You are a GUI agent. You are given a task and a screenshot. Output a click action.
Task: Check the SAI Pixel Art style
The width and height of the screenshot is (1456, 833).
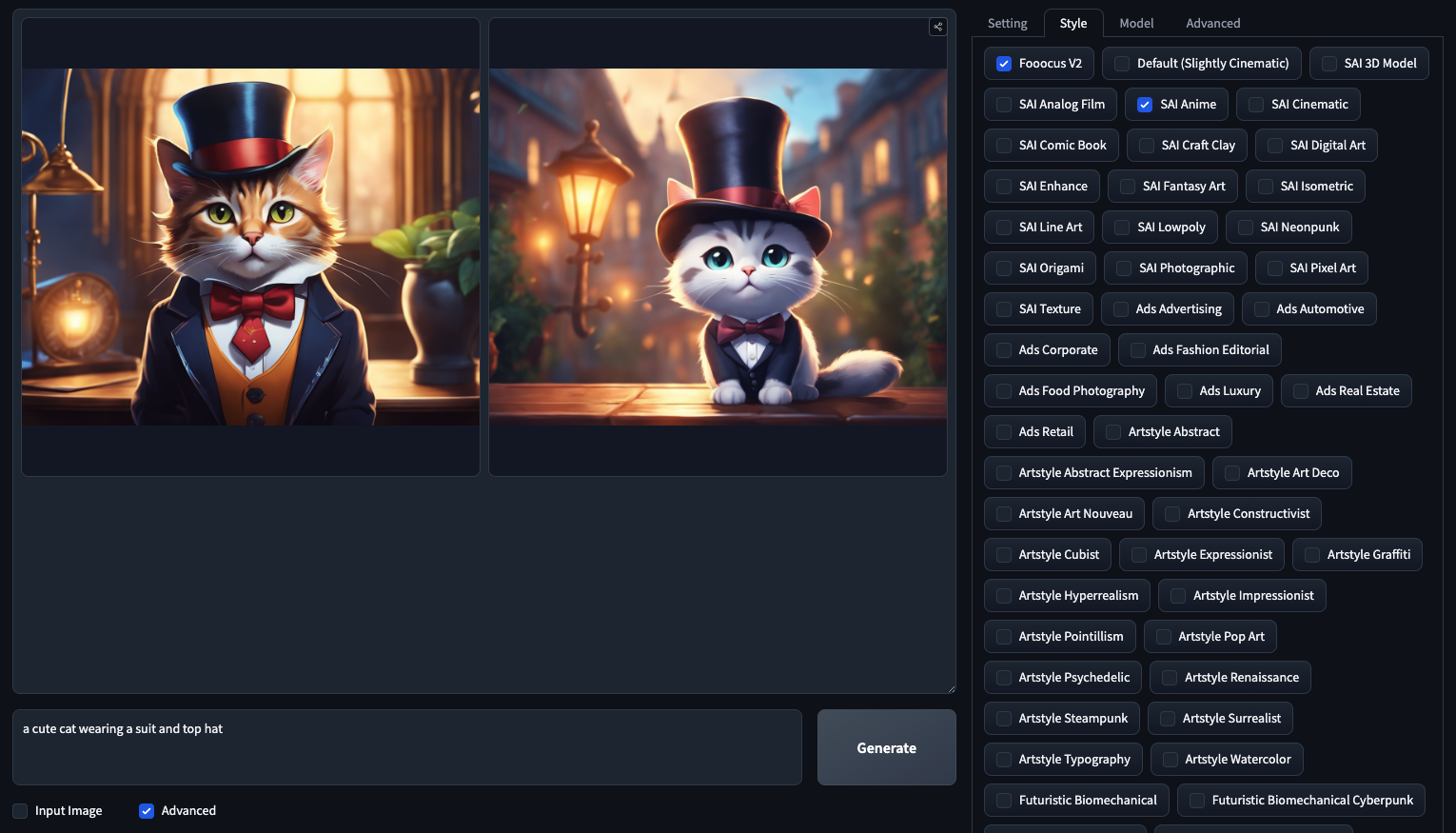tap(1274, 268)
